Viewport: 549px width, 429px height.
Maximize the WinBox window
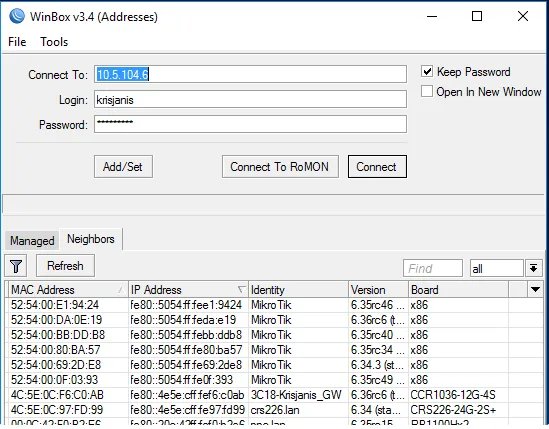coord(477,16)
